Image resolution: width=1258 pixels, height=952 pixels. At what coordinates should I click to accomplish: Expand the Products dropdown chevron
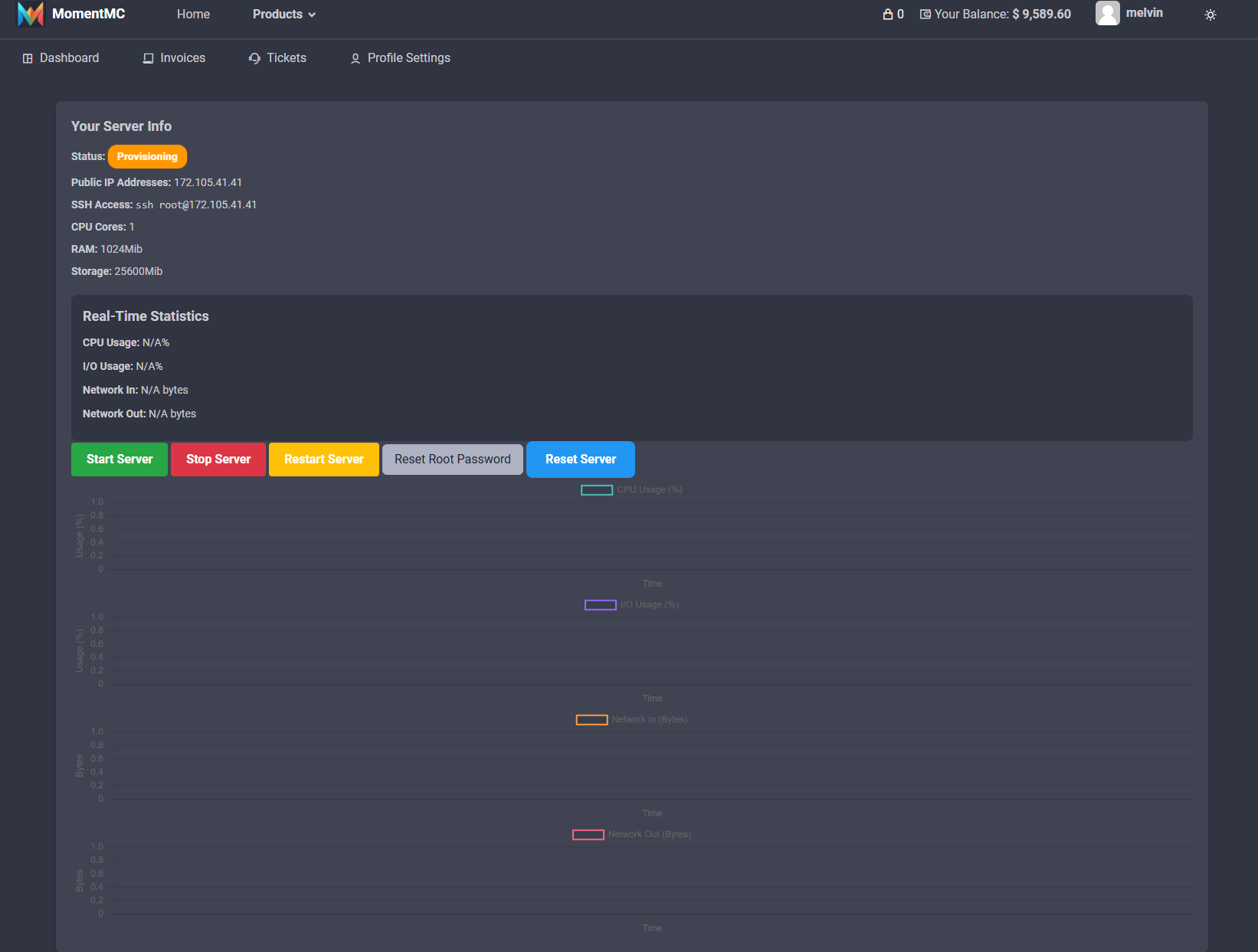coord(312,15)
